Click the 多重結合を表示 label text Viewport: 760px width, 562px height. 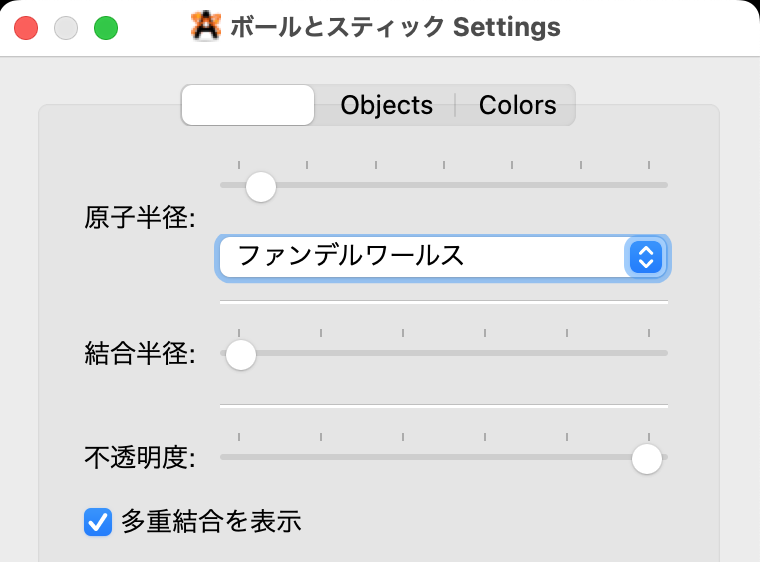(211, 521)
